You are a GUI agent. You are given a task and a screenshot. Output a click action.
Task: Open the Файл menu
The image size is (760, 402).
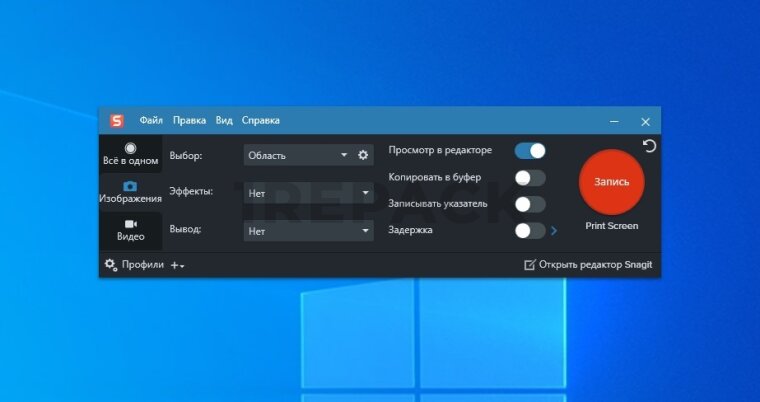(151, 121)
